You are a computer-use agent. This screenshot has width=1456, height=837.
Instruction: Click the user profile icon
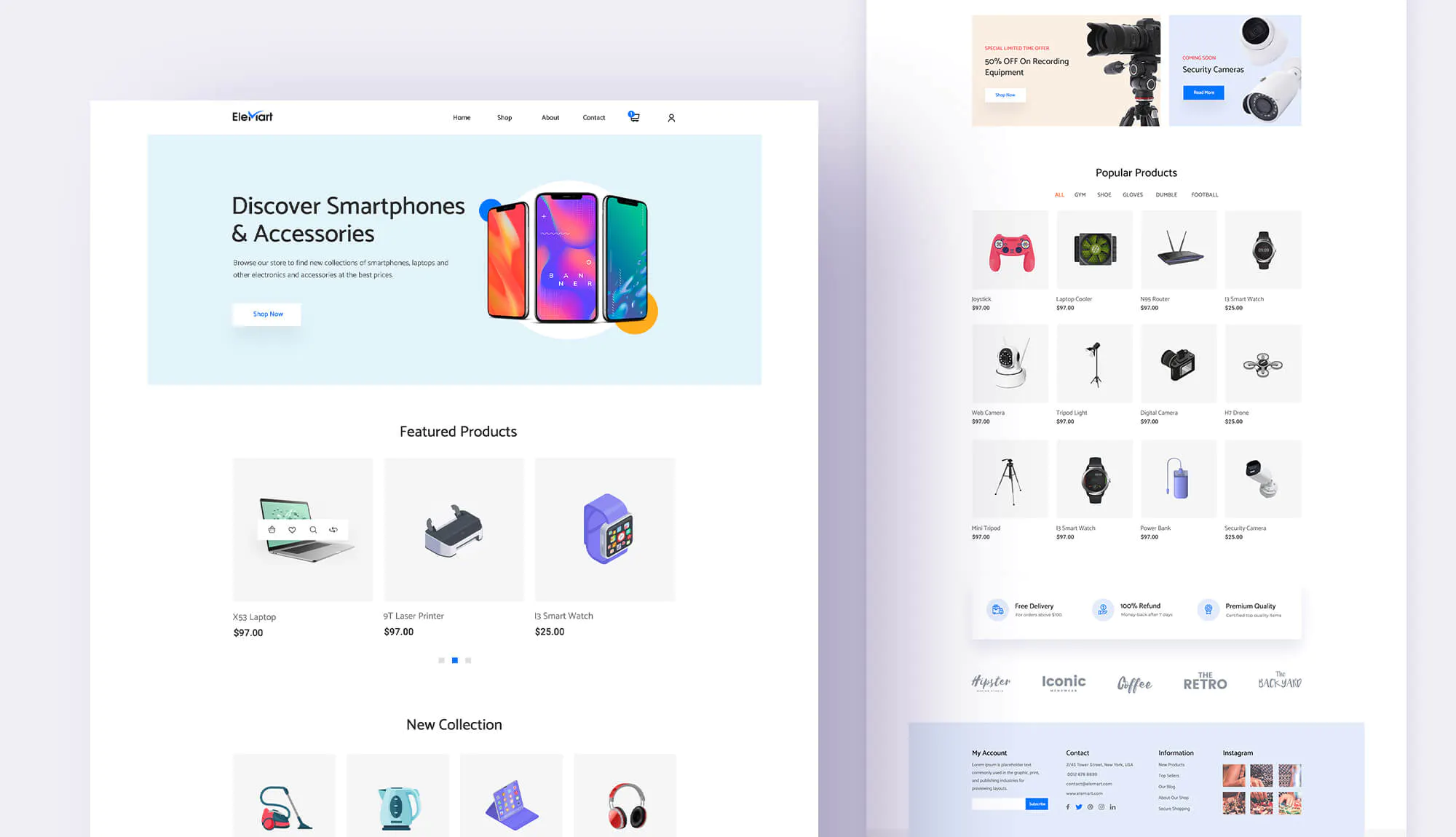coord(671,117)
